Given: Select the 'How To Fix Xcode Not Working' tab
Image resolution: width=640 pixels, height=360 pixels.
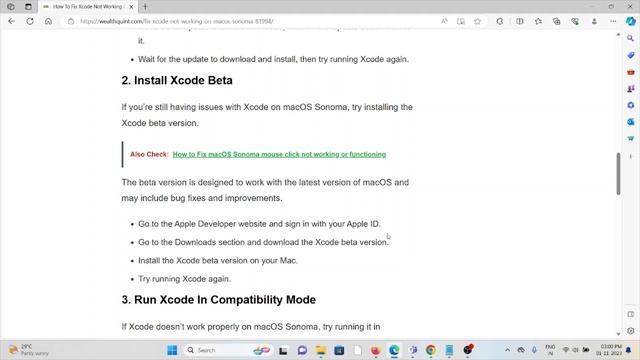Looking at the screenshot, I should coord(84,7).
